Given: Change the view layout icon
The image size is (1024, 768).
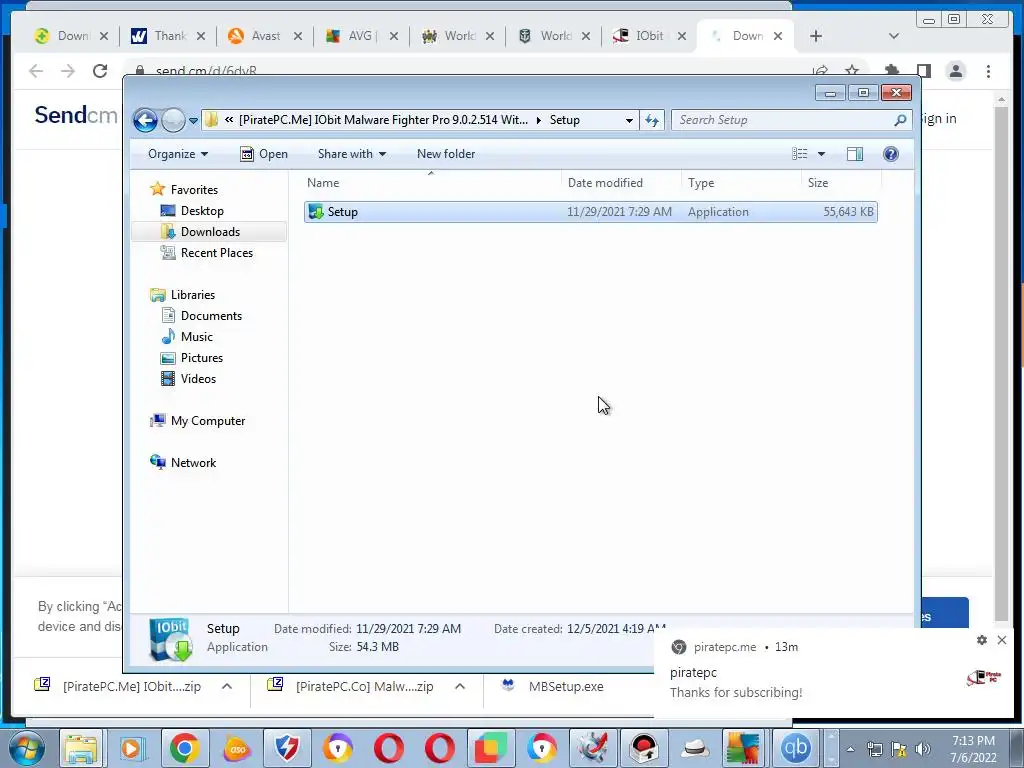Looking at the screenshot, I should click(x=800, y=154).
